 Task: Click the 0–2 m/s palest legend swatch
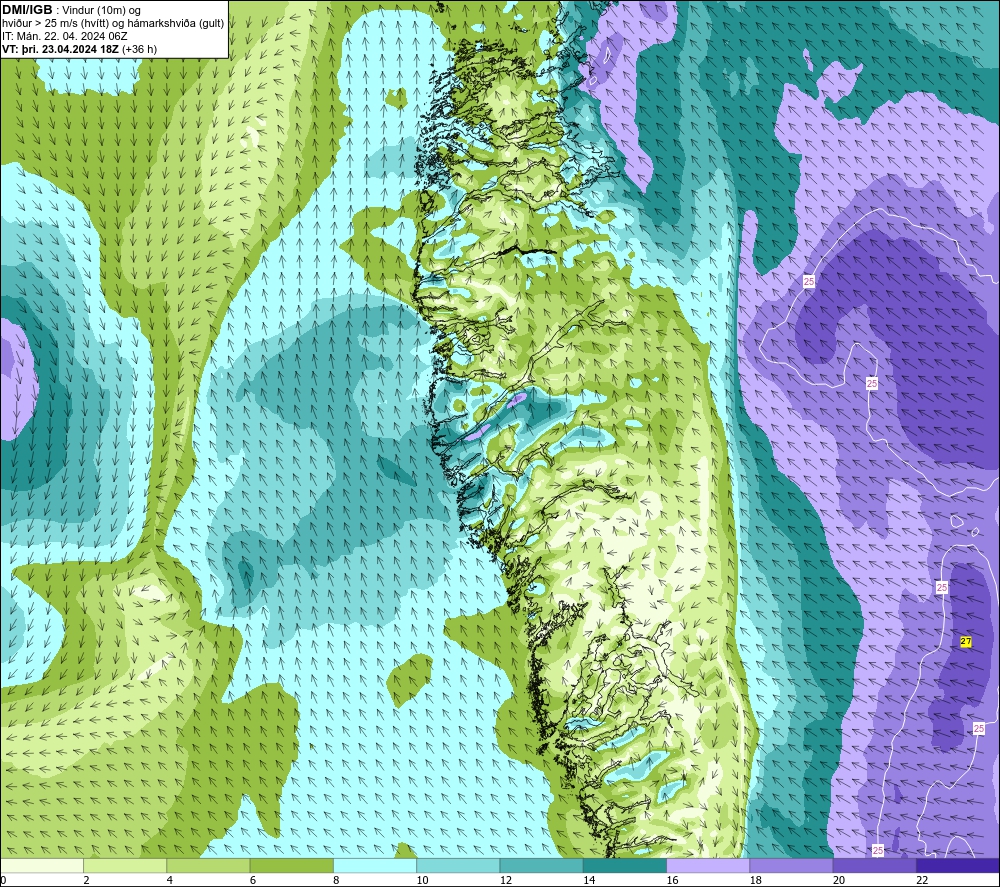pyautogui.click(x=42, y=866)
